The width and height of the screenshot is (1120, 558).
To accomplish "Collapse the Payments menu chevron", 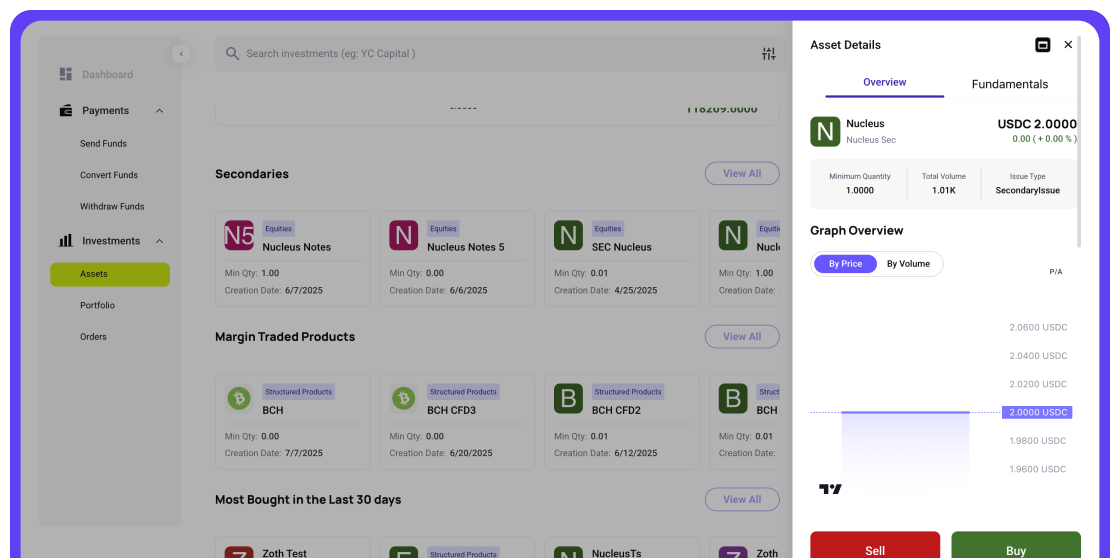I will click(159, 111).
